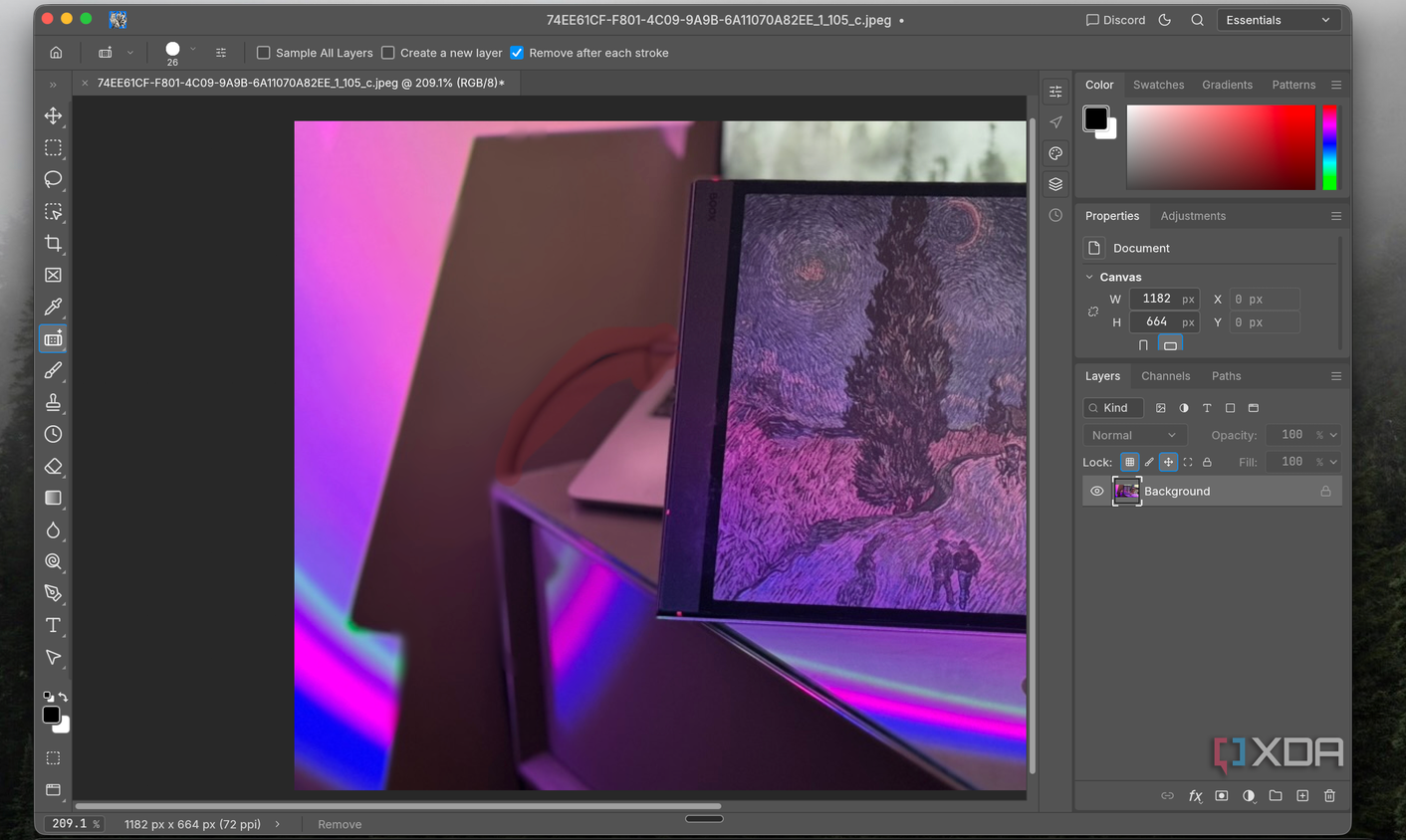Image resolution: width=1406 pixels, height=840 pixels.
Task: Enable the Sample All Layers checkbox
Action: [264, 53]
